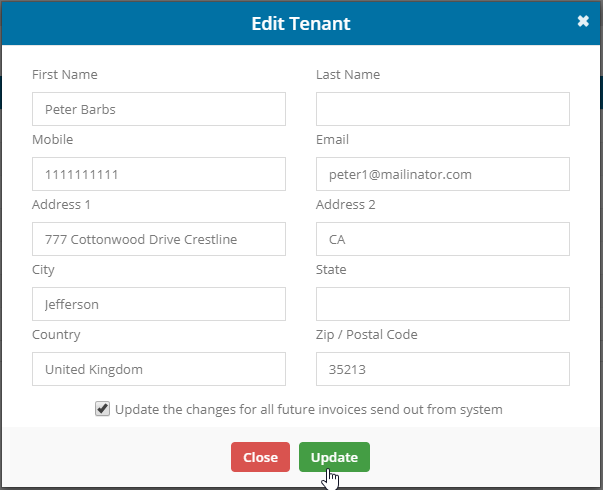Toggle the update future invoices checkbox
This screenshot has height=490, width=603.
point(102,409)
